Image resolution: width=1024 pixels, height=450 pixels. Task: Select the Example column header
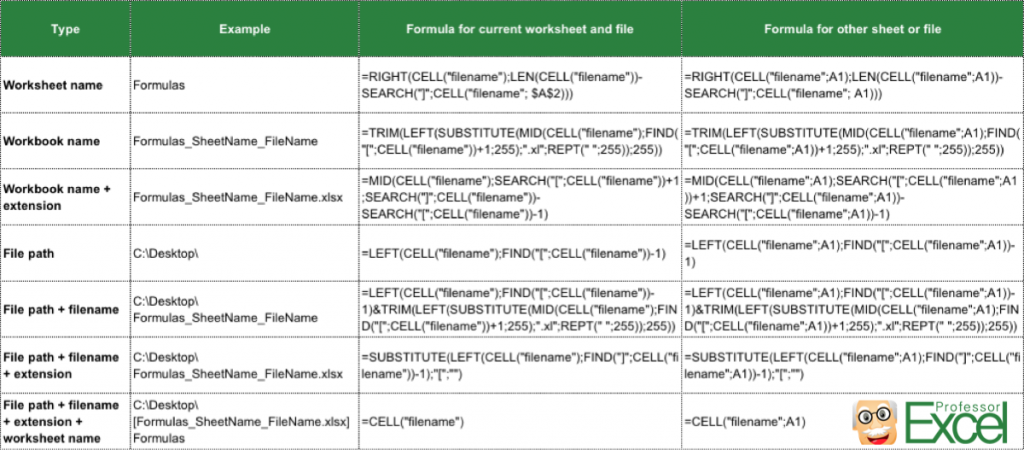(245, 29)
